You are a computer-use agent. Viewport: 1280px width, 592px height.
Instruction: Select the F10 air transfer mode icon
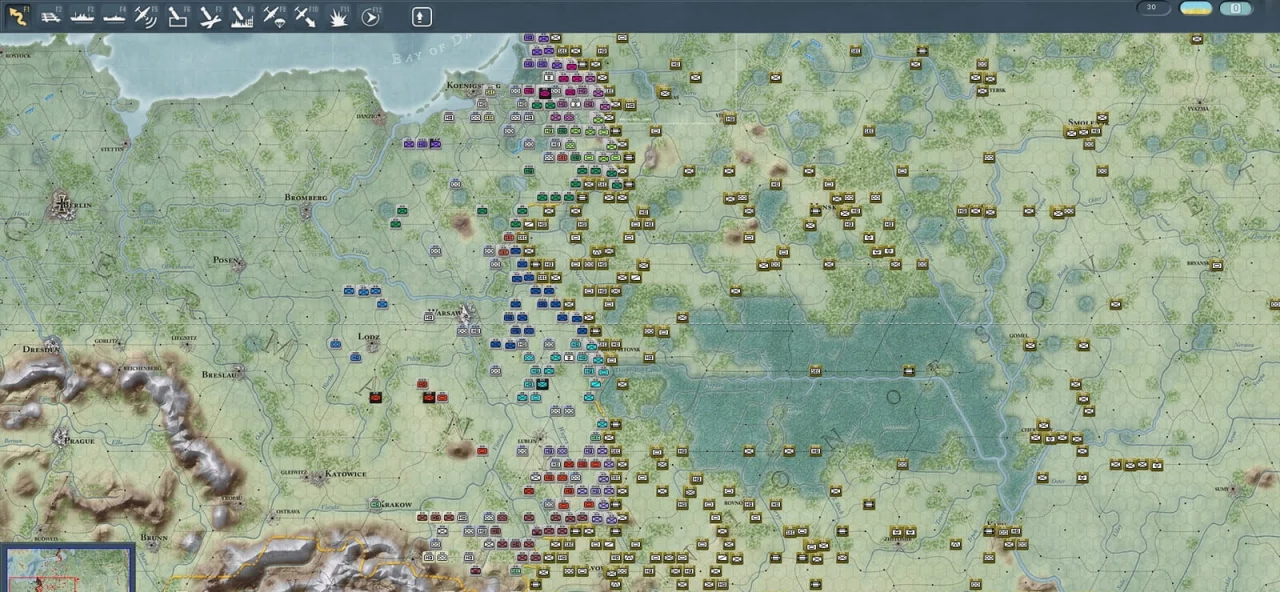point(306,16)
